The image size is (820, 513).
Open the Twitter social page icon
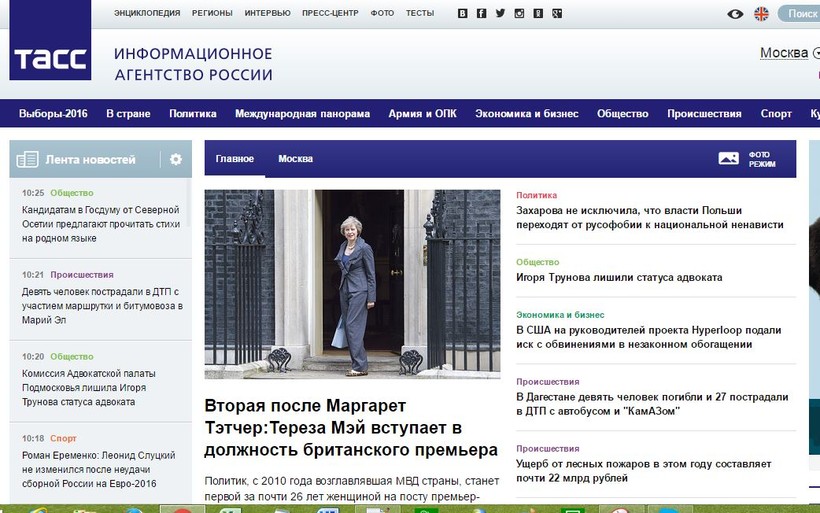click(x=500, y=13)
